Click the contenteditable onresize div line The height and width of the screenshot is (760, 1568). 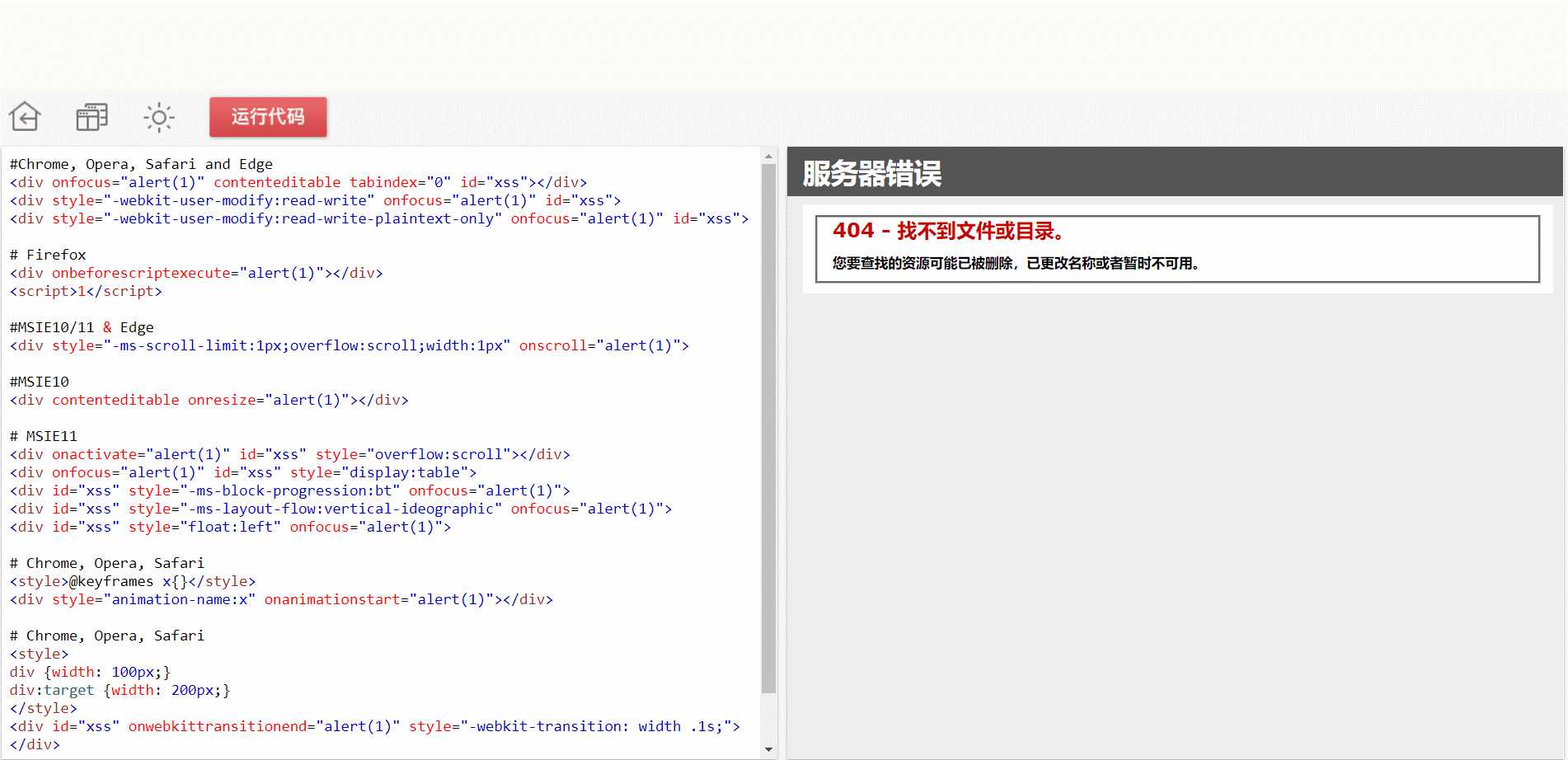click(209, 400)
